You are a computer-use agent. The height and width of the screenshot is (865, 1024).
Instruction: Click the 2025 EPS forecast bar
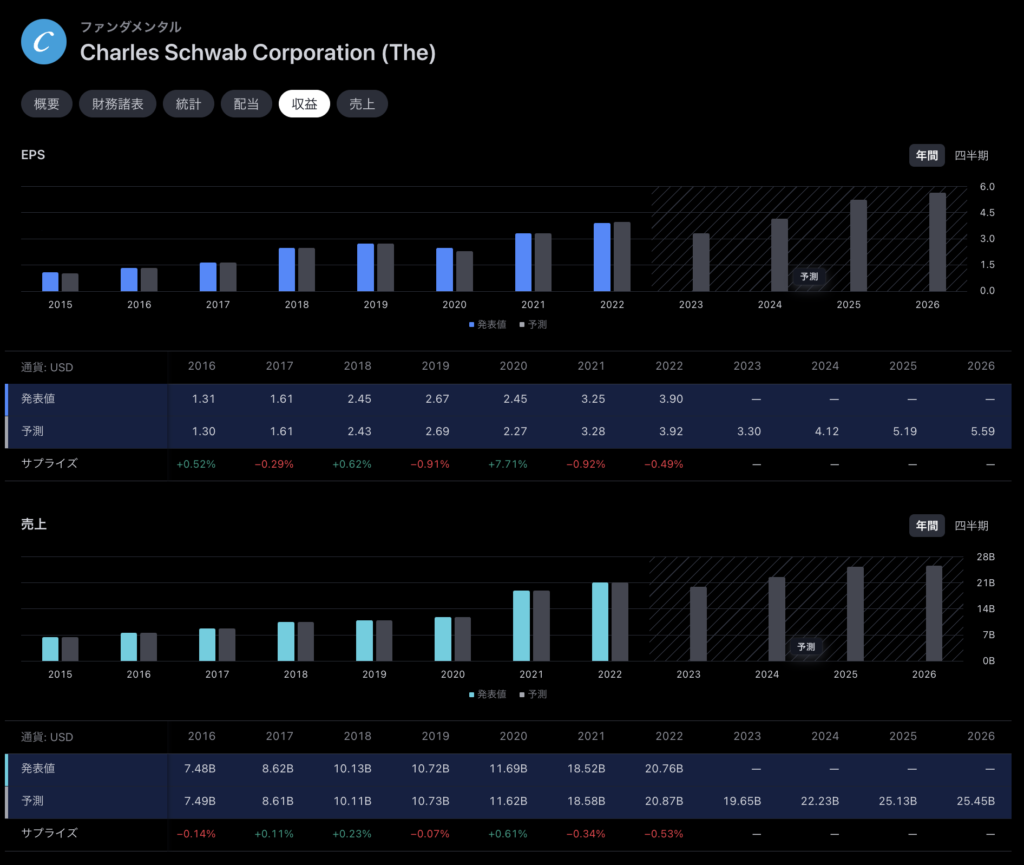coord(858,245)
